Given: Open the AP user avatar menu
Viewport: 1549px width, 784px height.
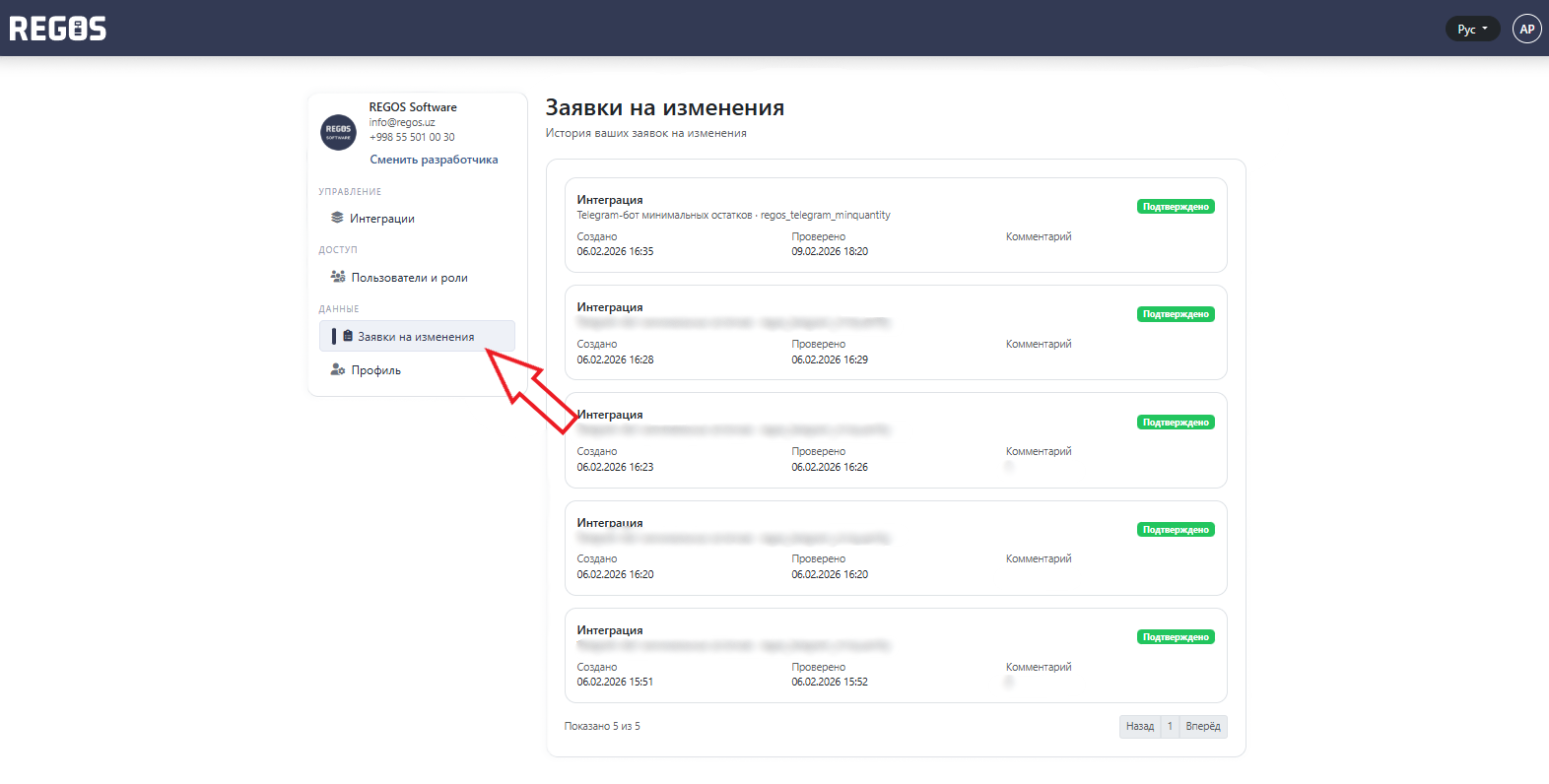Looking at the screenshot, I should click(1526, 29).
